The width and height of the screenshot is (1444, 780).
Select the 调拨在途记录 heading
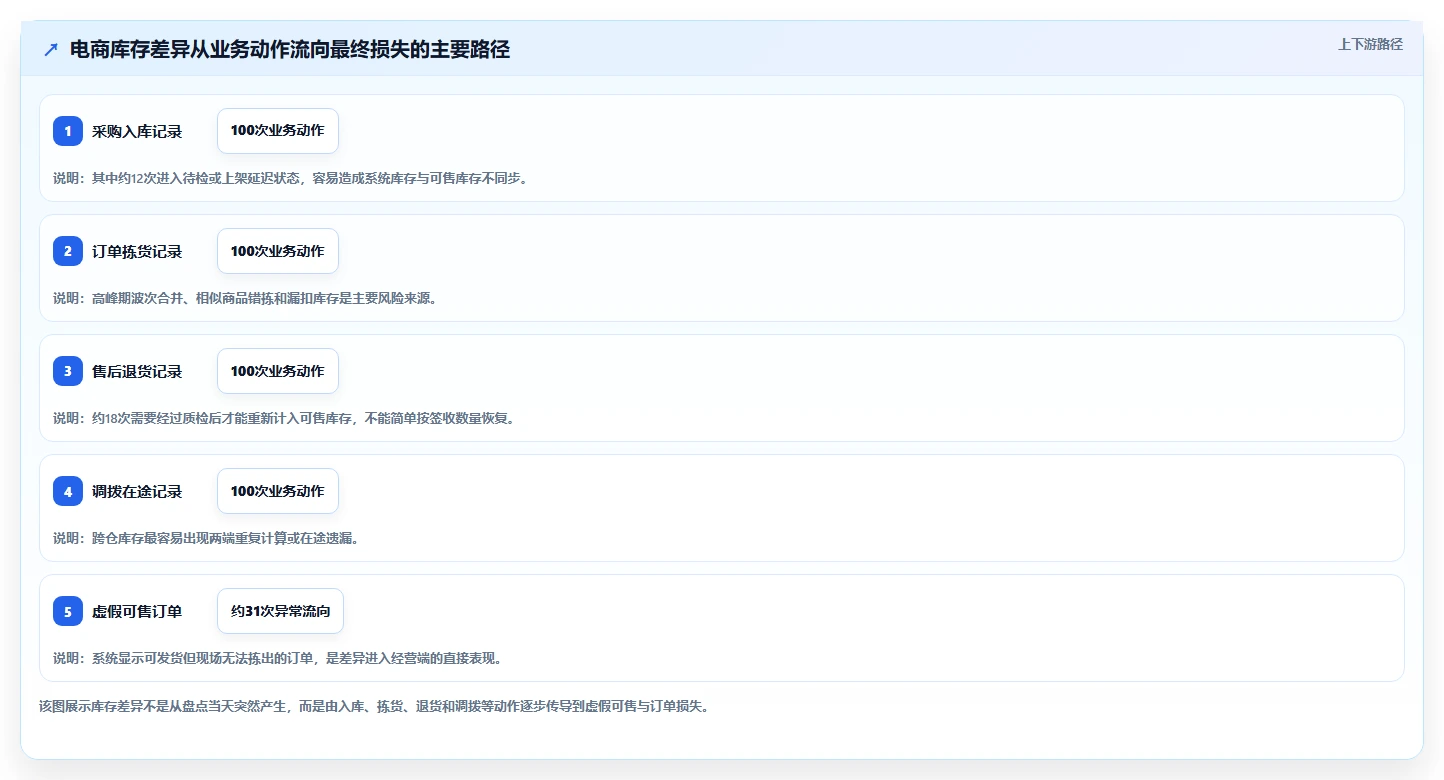point(137,491)
